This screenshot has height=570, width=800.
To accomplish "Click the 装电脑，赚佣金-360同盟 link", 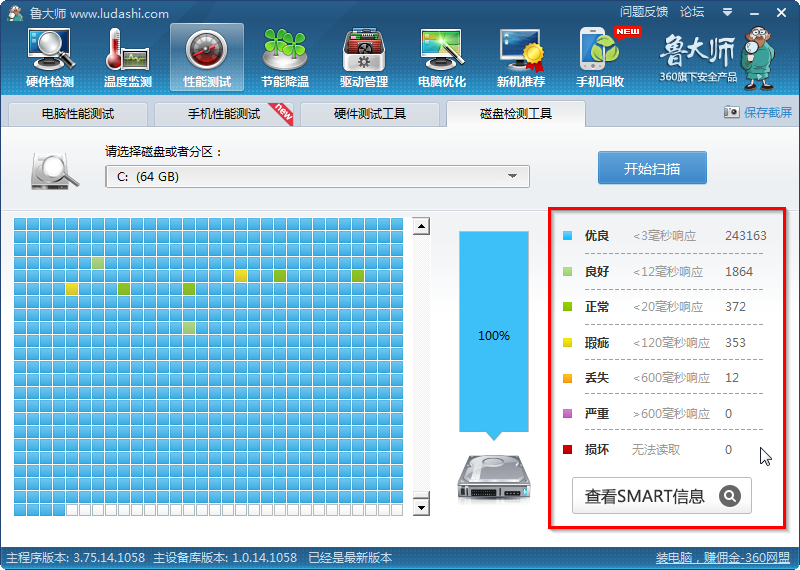I will coord(722,558).
